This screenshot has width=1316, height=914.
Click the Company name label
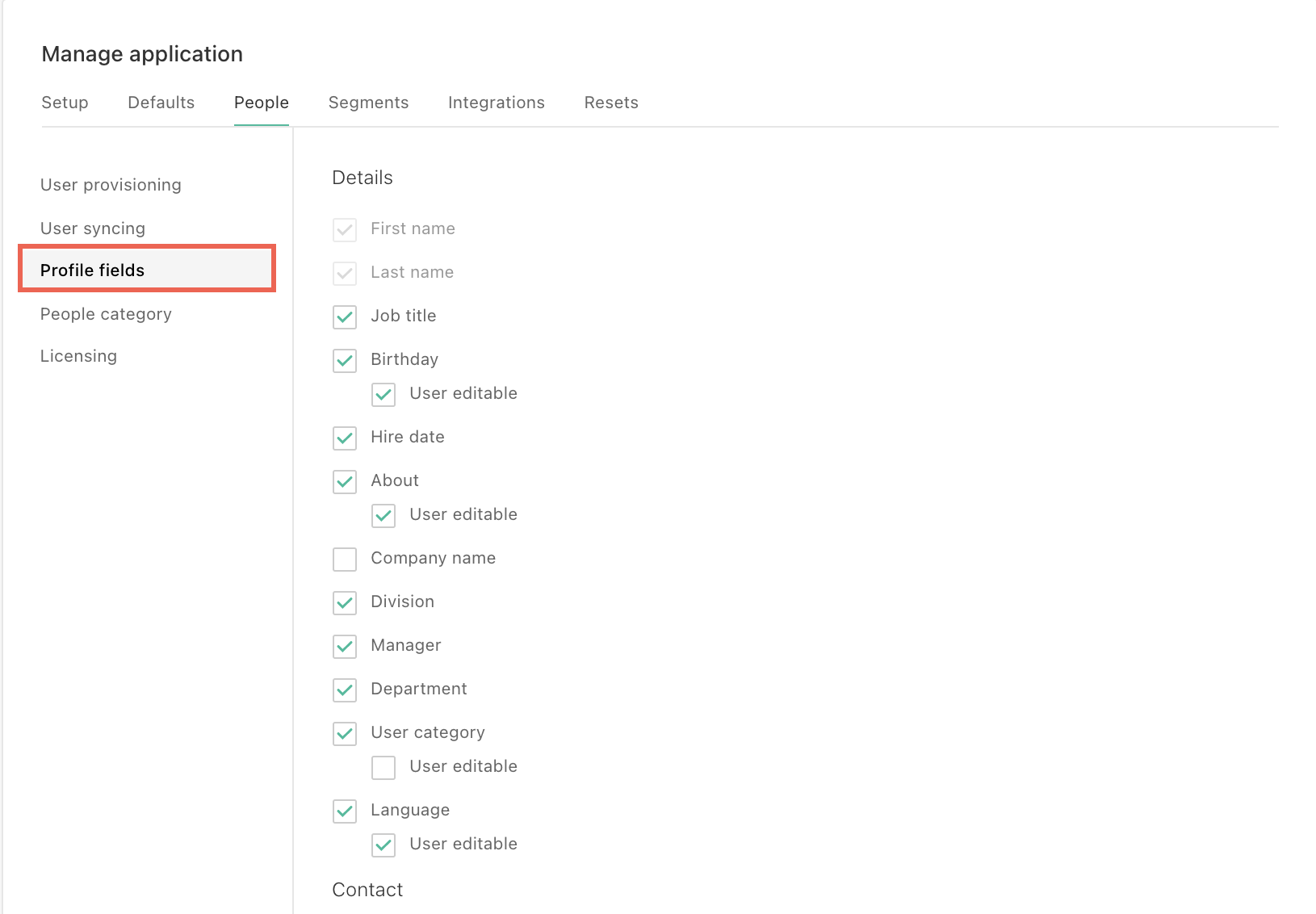click(434, 558)
